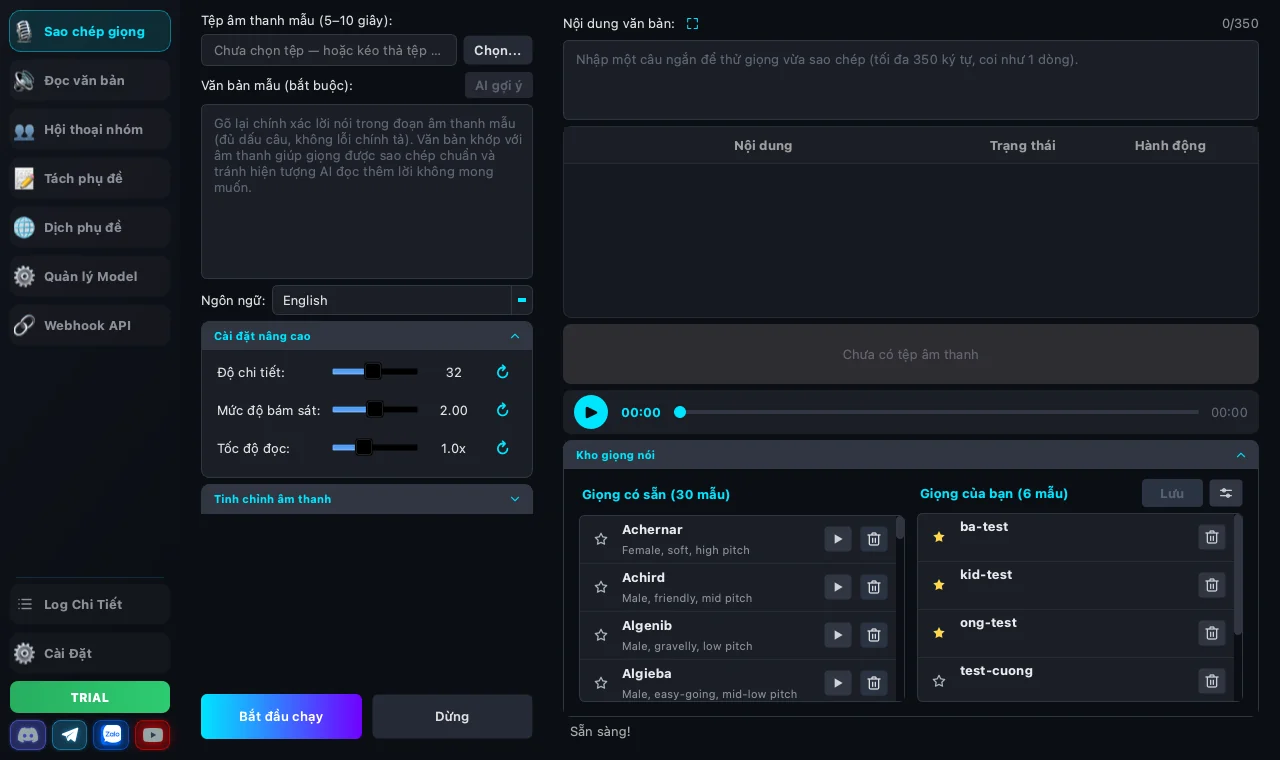Image resolution: width=1280 pixels, height=760 pixels.
Task: Unfavorite the ba-test voice star
Action: 939,537
